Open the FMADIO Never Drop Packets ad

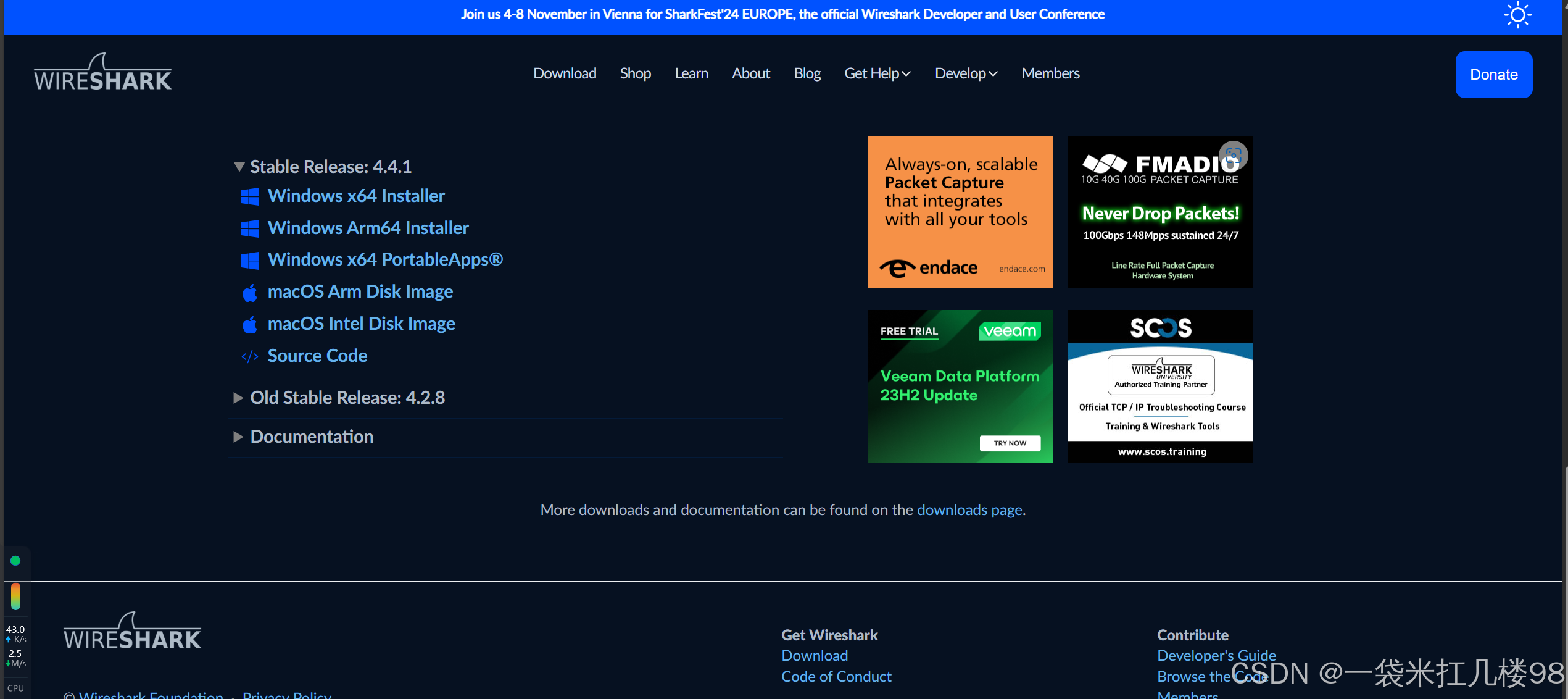pyautogui.click(x=1160, y=212)
